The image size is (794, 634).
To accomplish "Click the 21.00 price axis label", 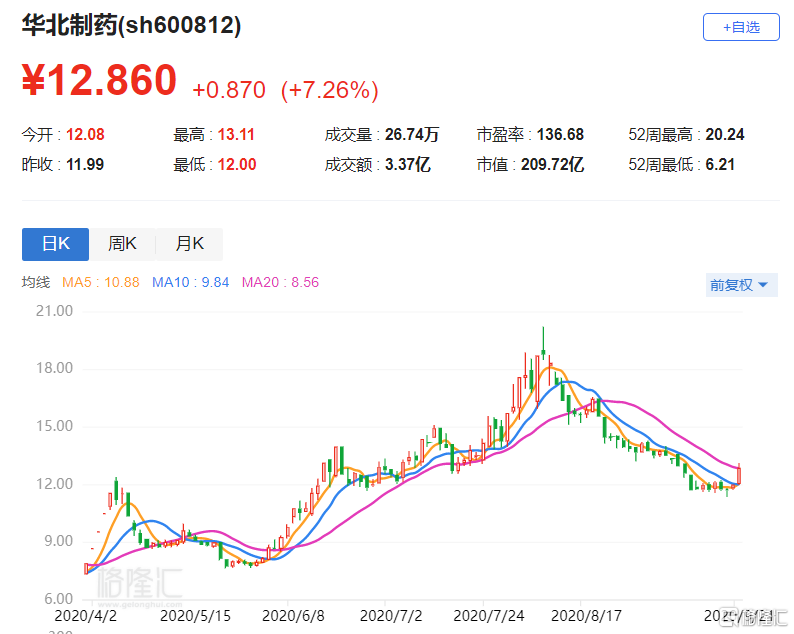I will [x=54, y=311].
